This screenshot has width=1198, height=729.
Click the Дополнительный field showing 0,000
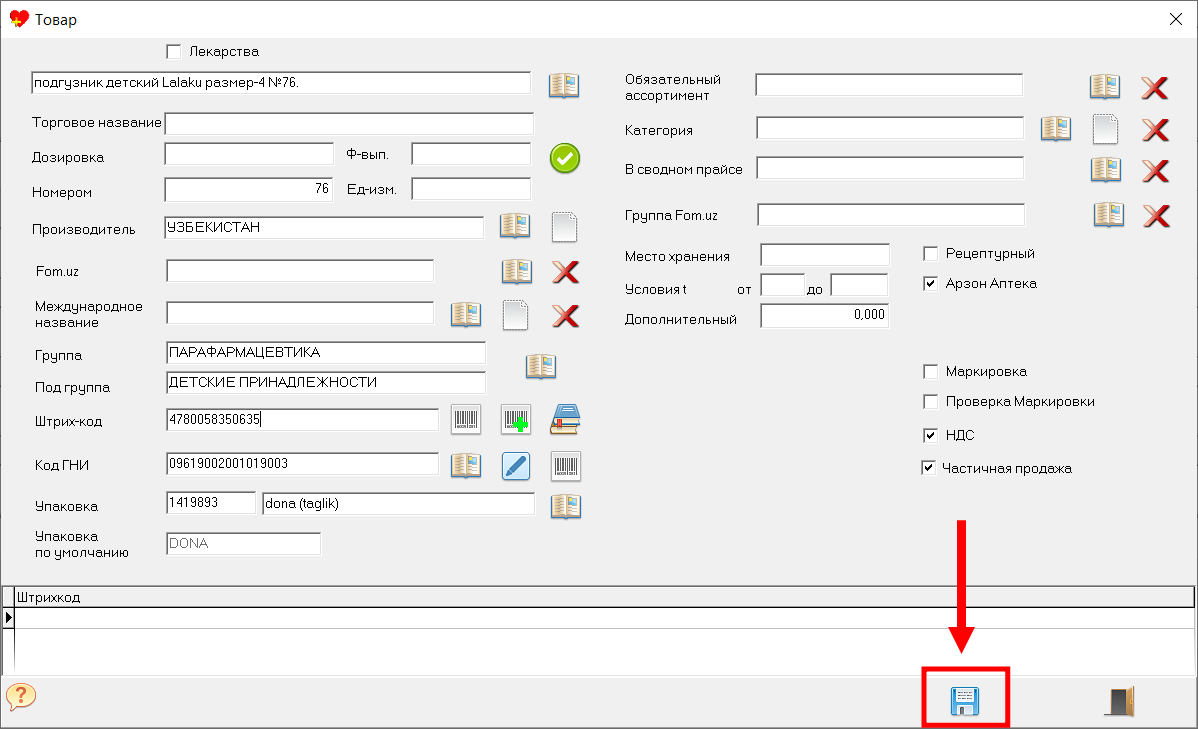coord(825,316)
